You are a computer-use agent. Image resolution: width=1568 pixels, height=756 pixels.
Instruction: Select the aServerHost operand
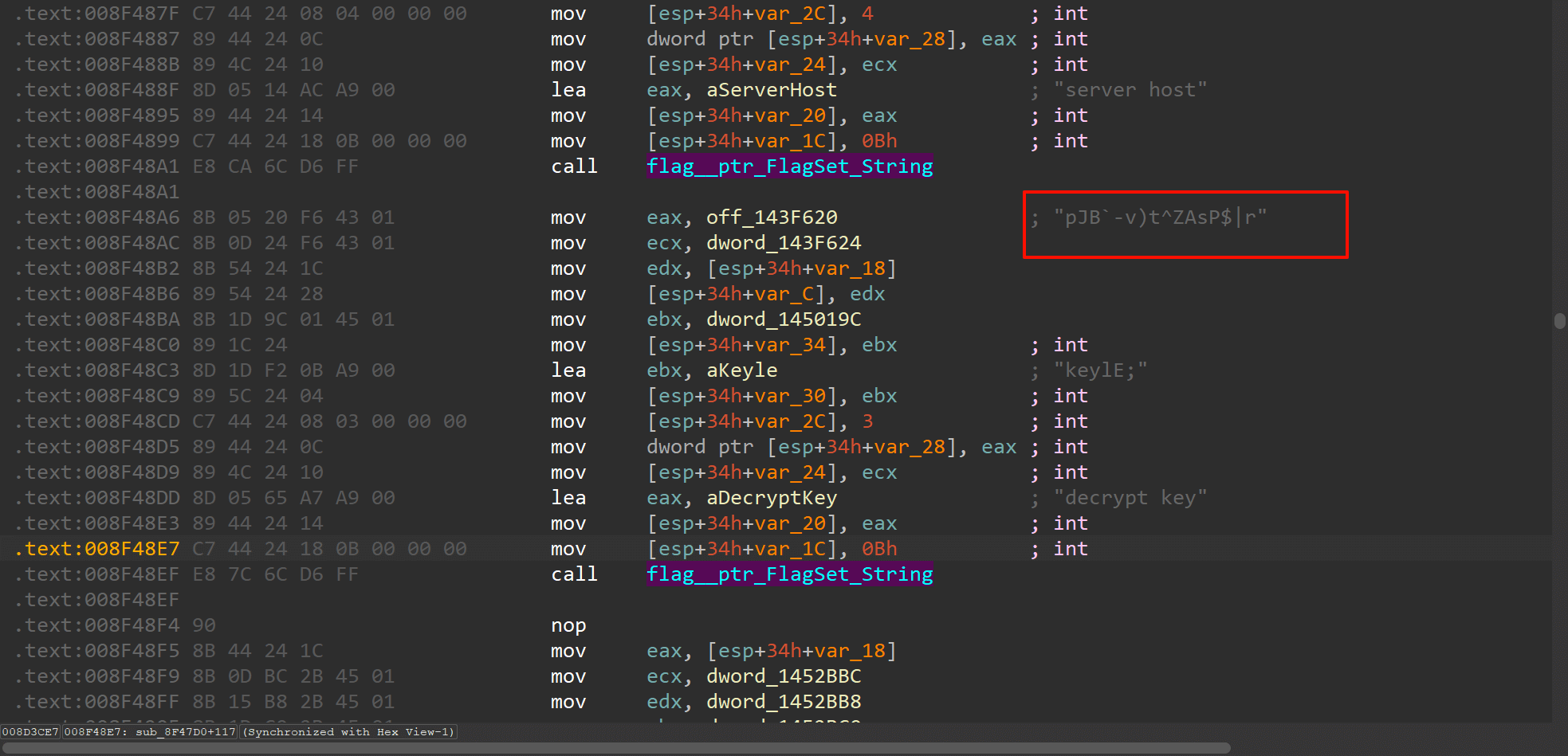[x=772, y=90]
